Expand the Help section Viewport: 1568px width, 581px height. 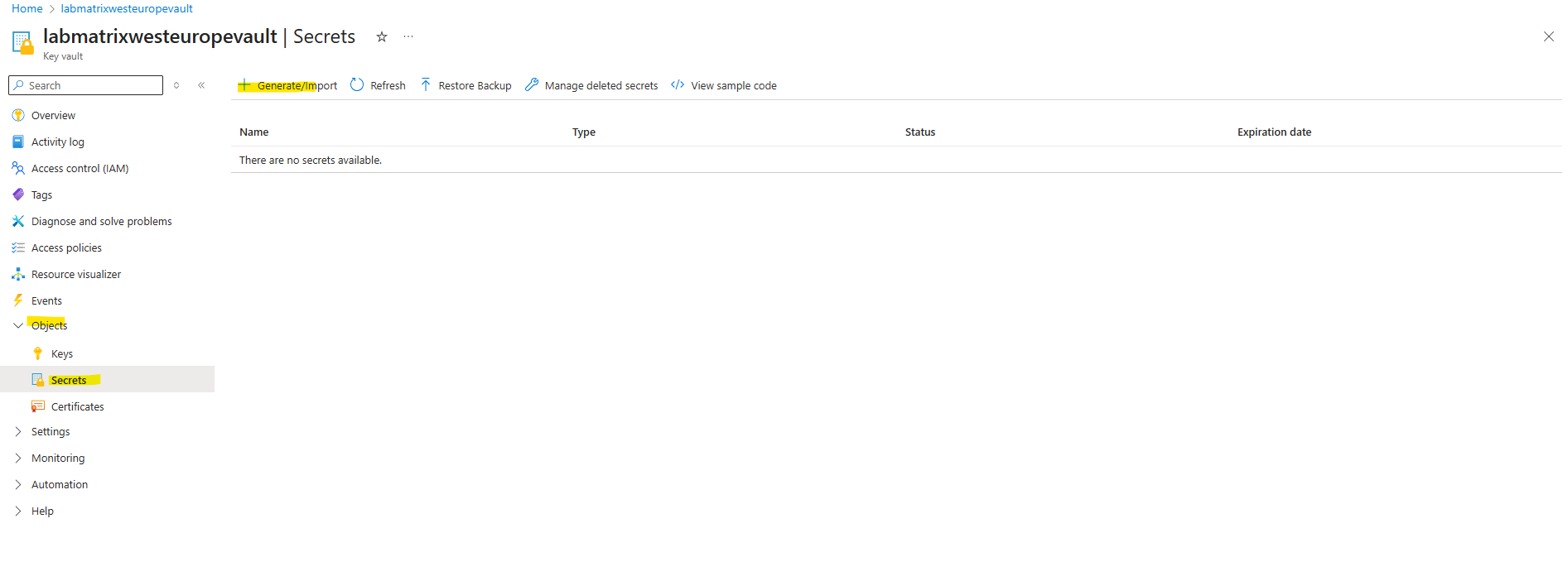click(18, 511)
